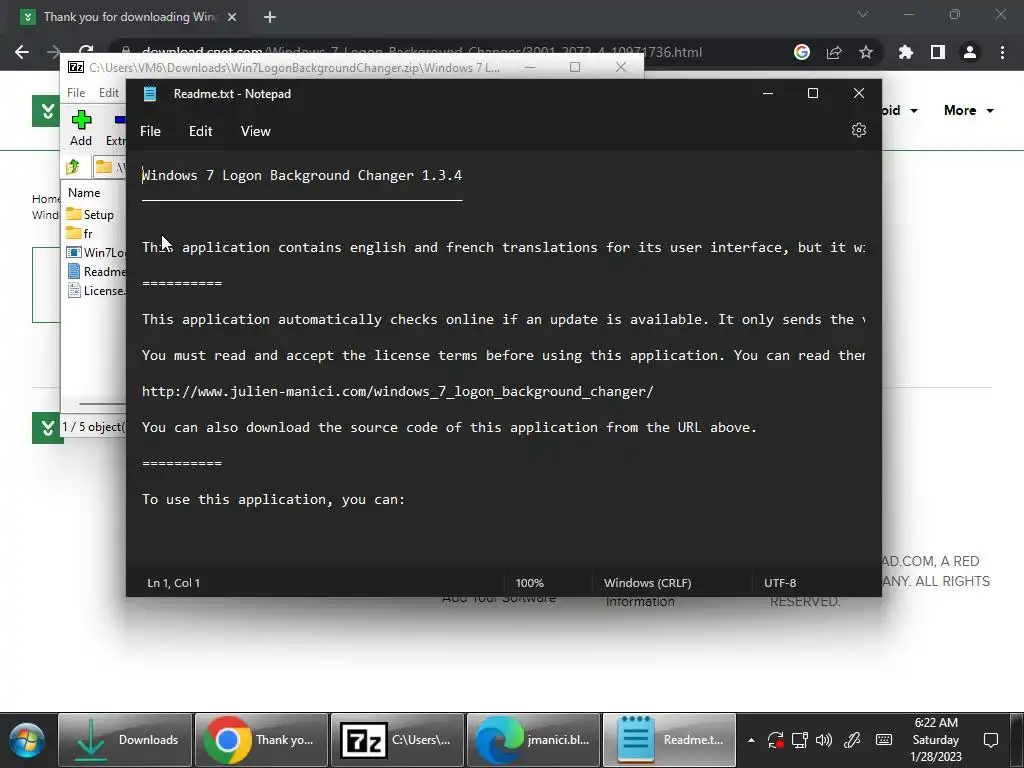Click the 100% zoom status in Notepad

530,583
